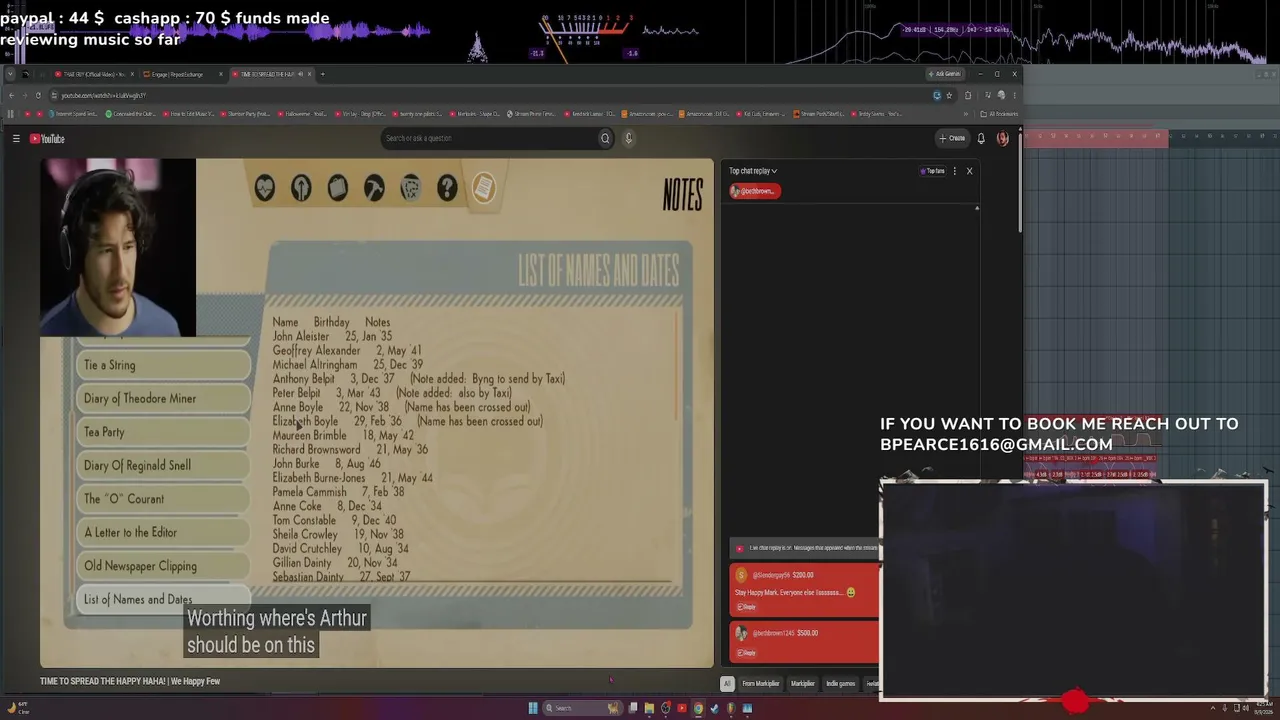Open Diary Of Reginald Snell note

pyautogui.click(x=163, y=465)
